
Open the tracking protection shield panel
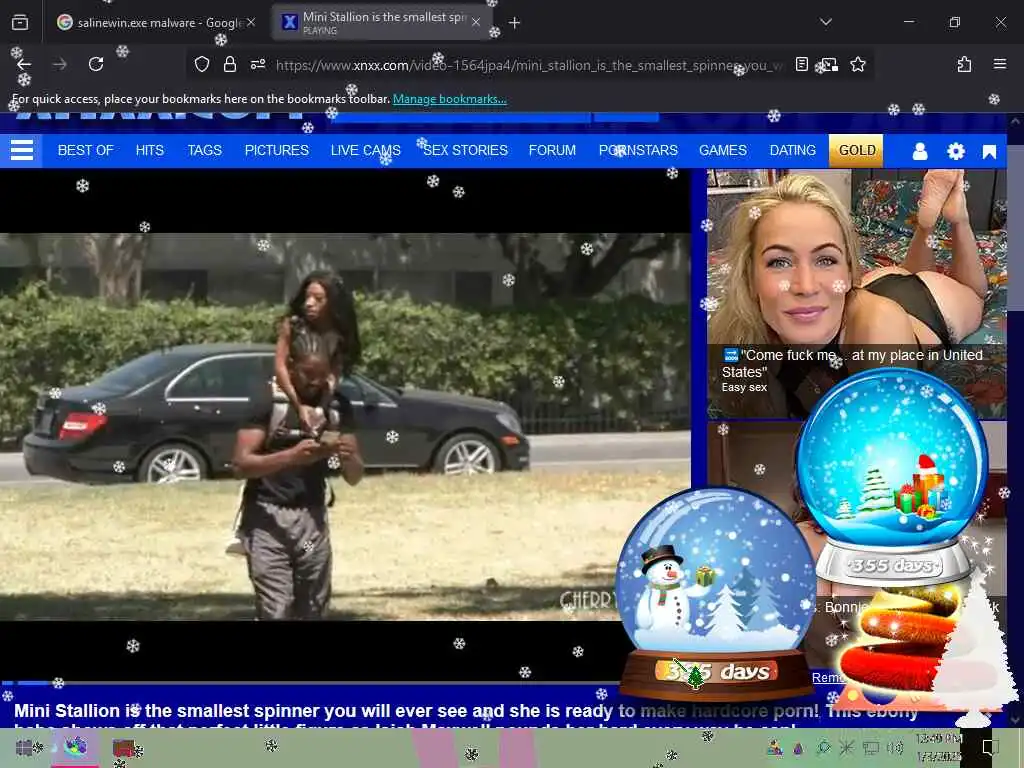coord(202,64)
